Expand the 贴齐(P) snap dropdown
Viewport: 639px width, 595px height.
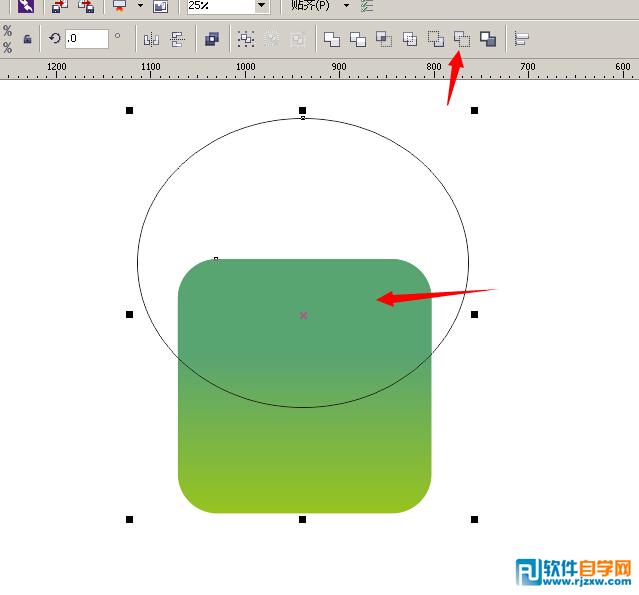[346, 6]
